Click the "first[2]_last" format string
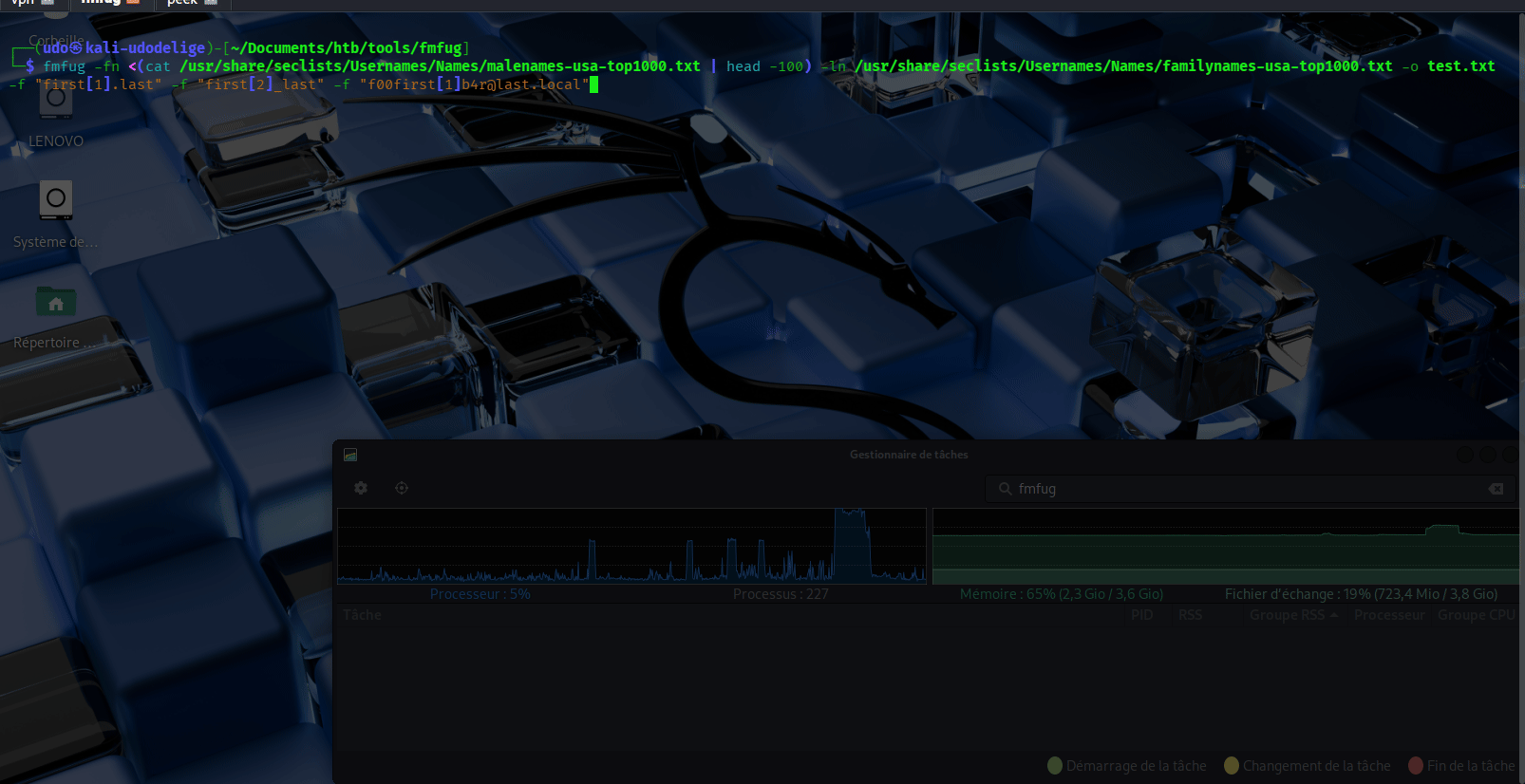Image resolution: width=1525 pixels, height=784 pixels. click(x=260, y=84)
